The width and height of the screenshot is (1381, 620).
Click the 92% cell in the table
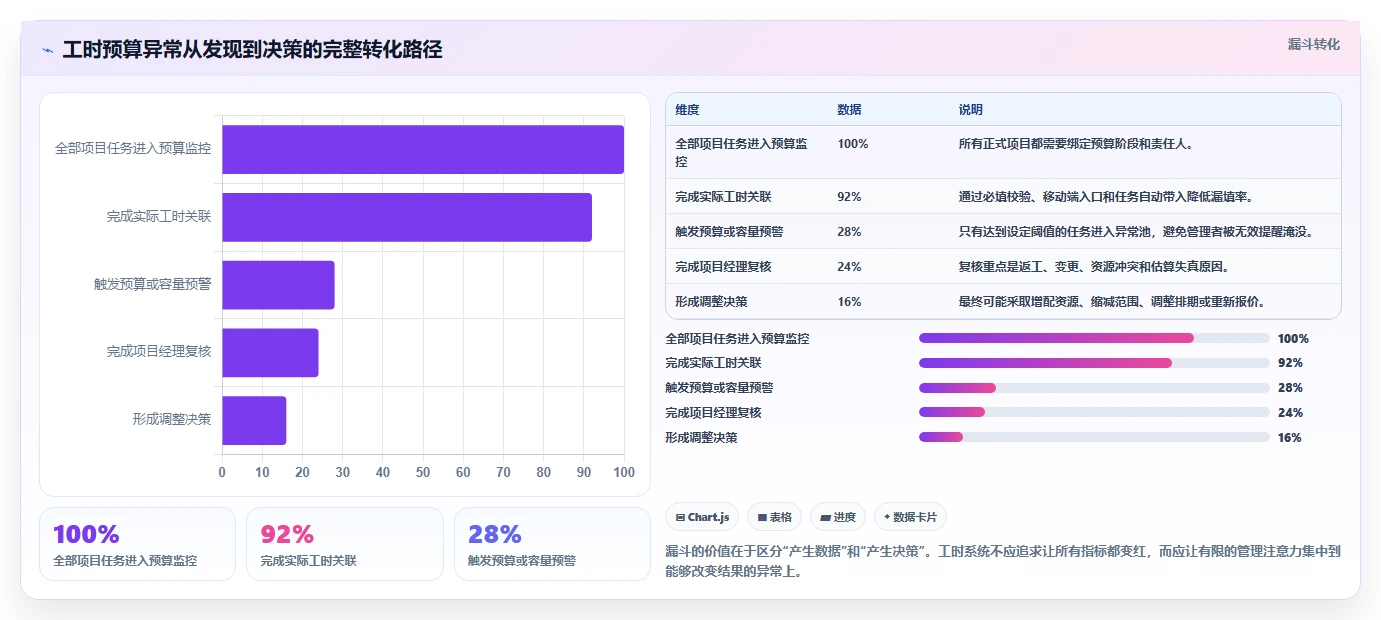pos(849,197)
